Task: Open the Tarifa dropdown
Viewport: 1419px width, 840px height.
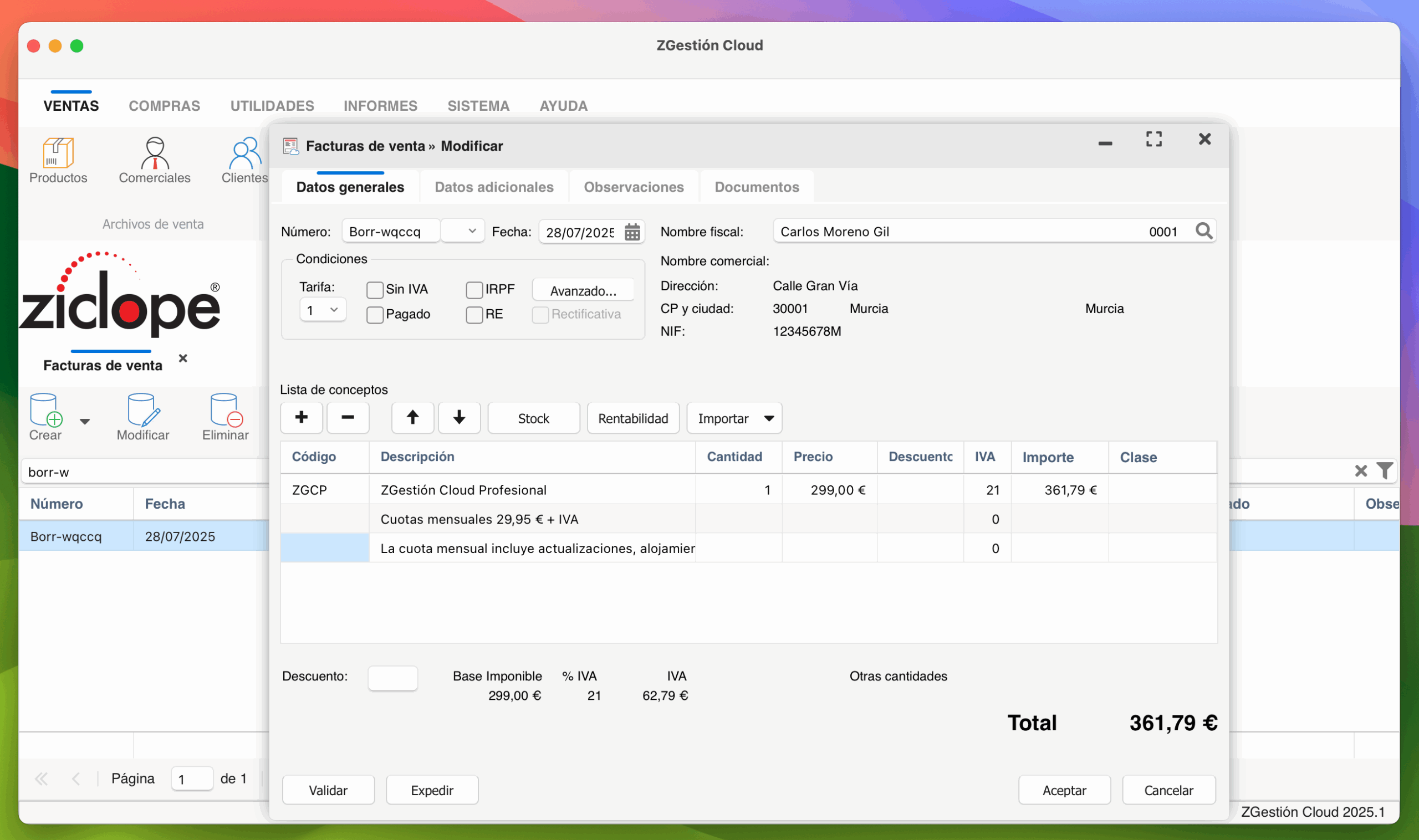Action: tap(323, 310)
